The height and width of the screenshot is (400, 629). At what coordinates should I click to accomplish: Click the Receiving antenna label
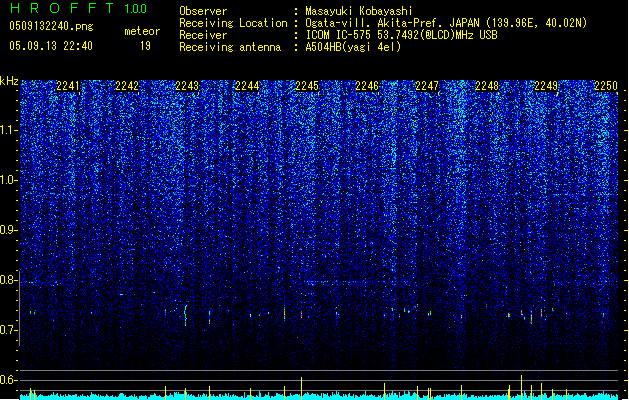(230, 47)
